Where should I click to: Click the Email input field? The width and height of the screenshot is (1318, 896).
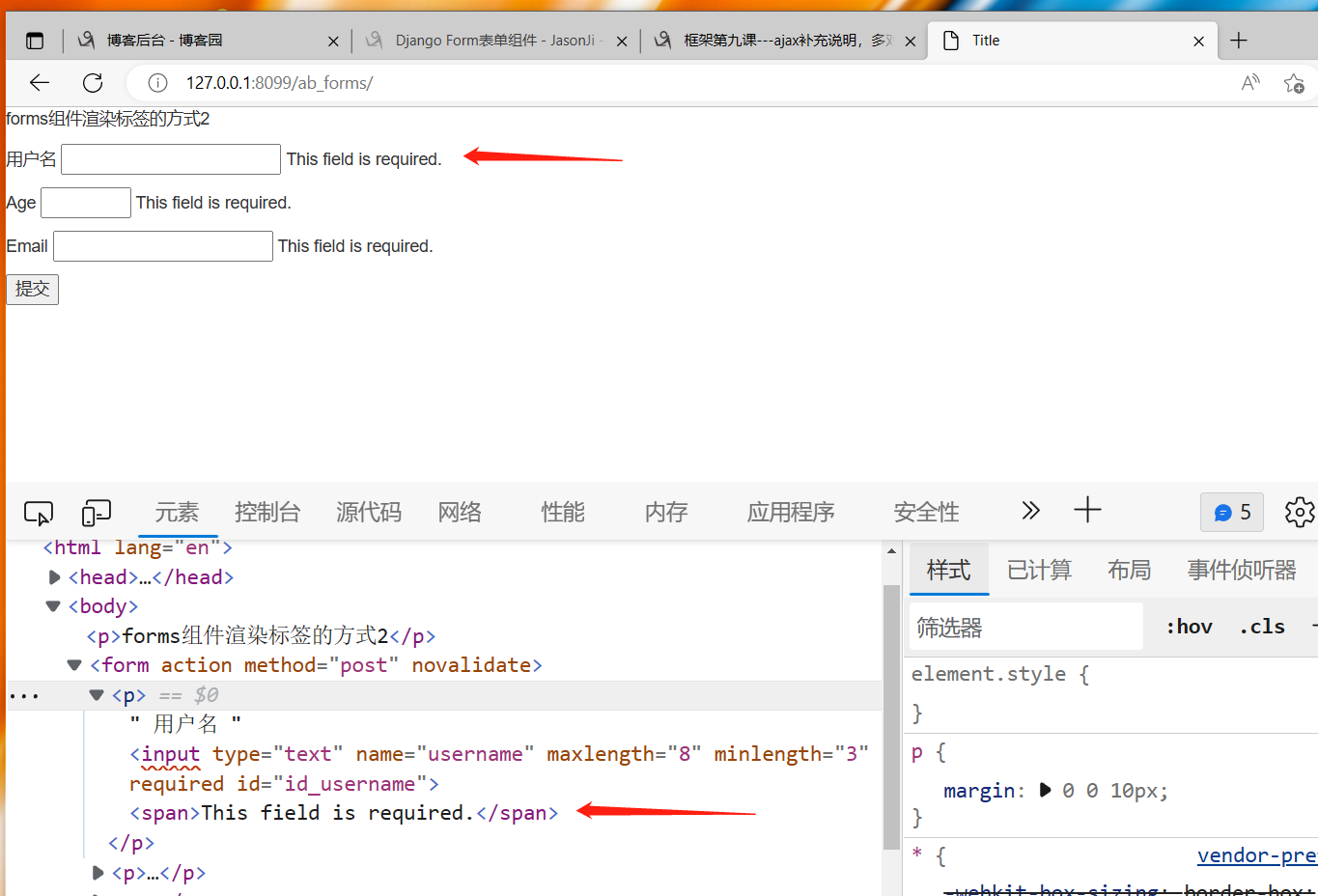[163, 246]
